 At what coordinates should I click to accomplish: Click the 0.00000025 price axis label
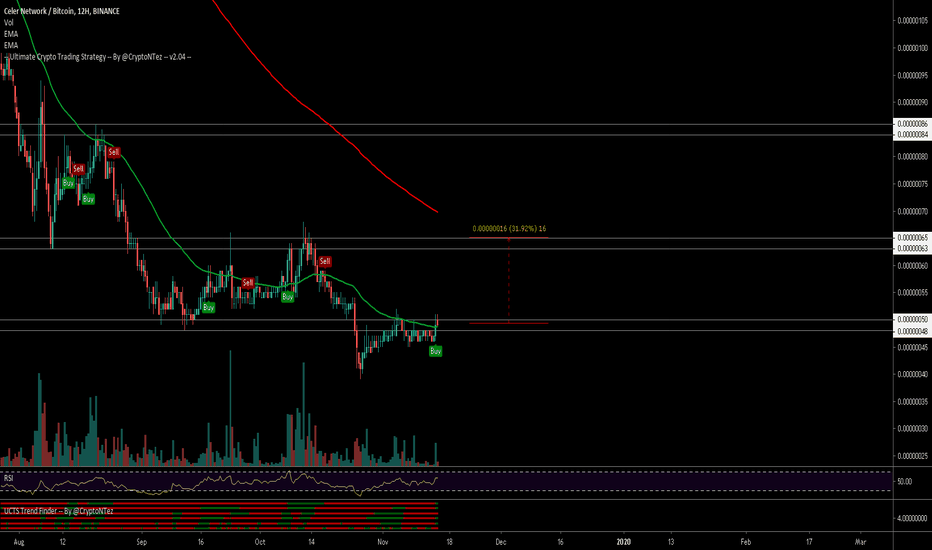tap(912, 456)
